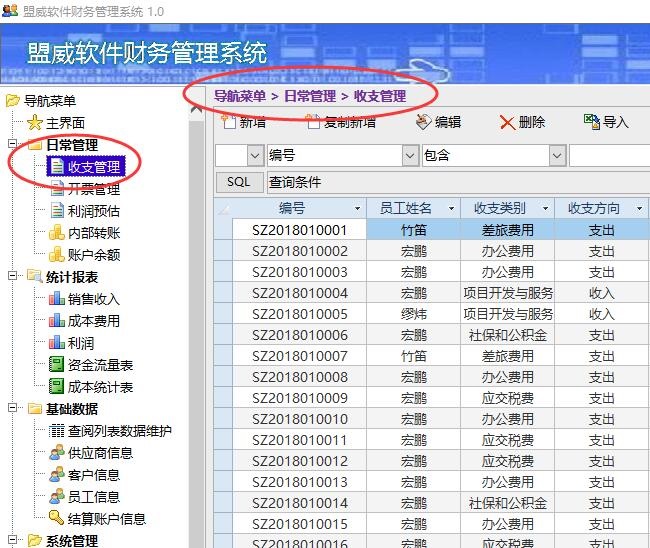Click the 客户信息 people icon
Viewport: 650px width, 548px height.
pos(57,475)
